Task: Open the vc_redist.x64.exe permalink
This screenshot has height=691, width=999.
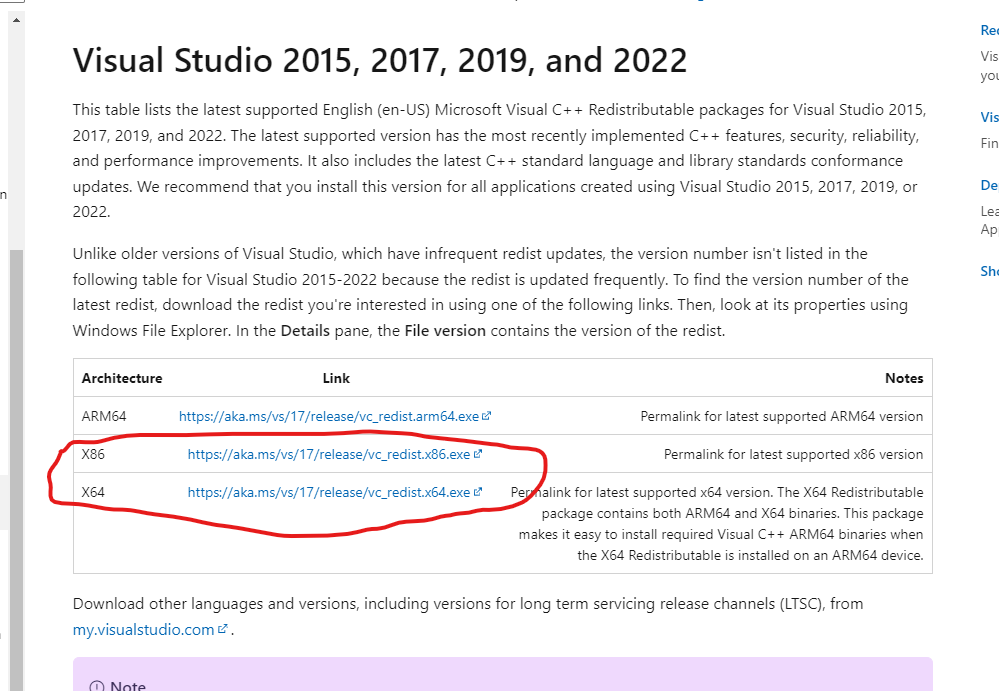Action: [x=328, y=492]
